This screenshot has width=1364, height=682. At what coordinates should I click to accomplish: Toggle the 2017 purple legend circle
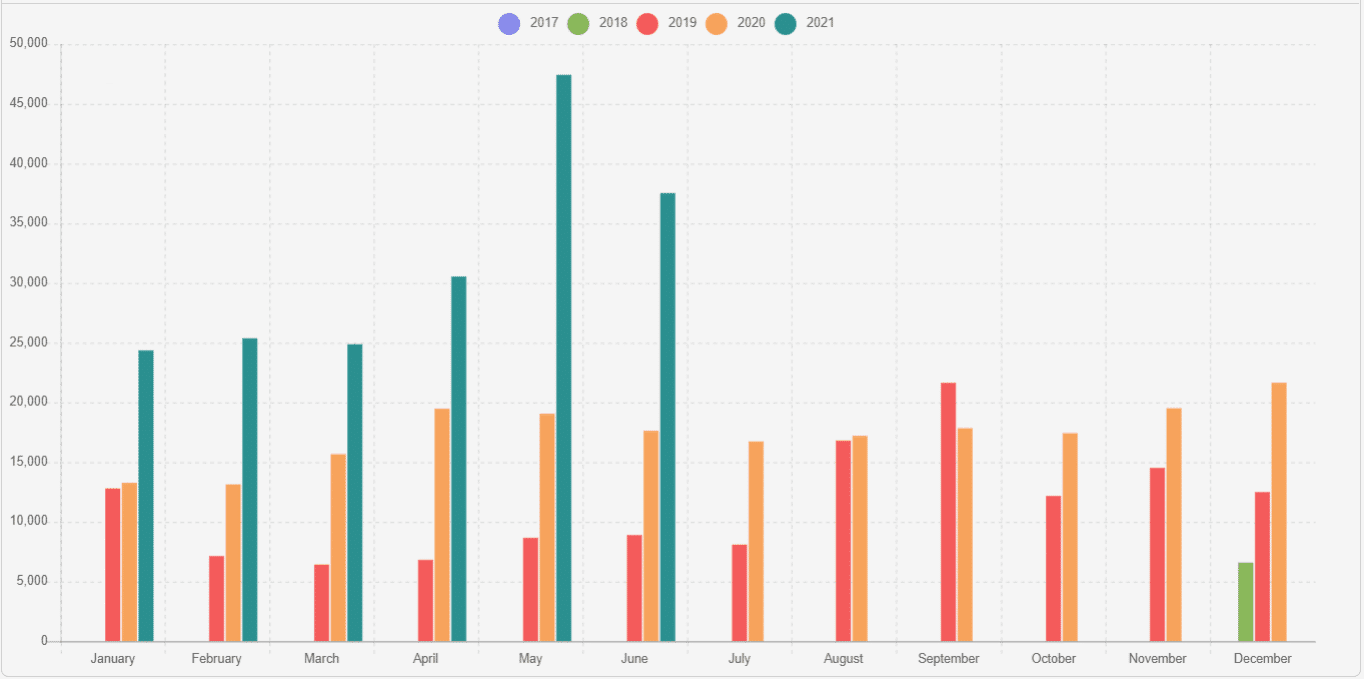(x=509, y=23)
